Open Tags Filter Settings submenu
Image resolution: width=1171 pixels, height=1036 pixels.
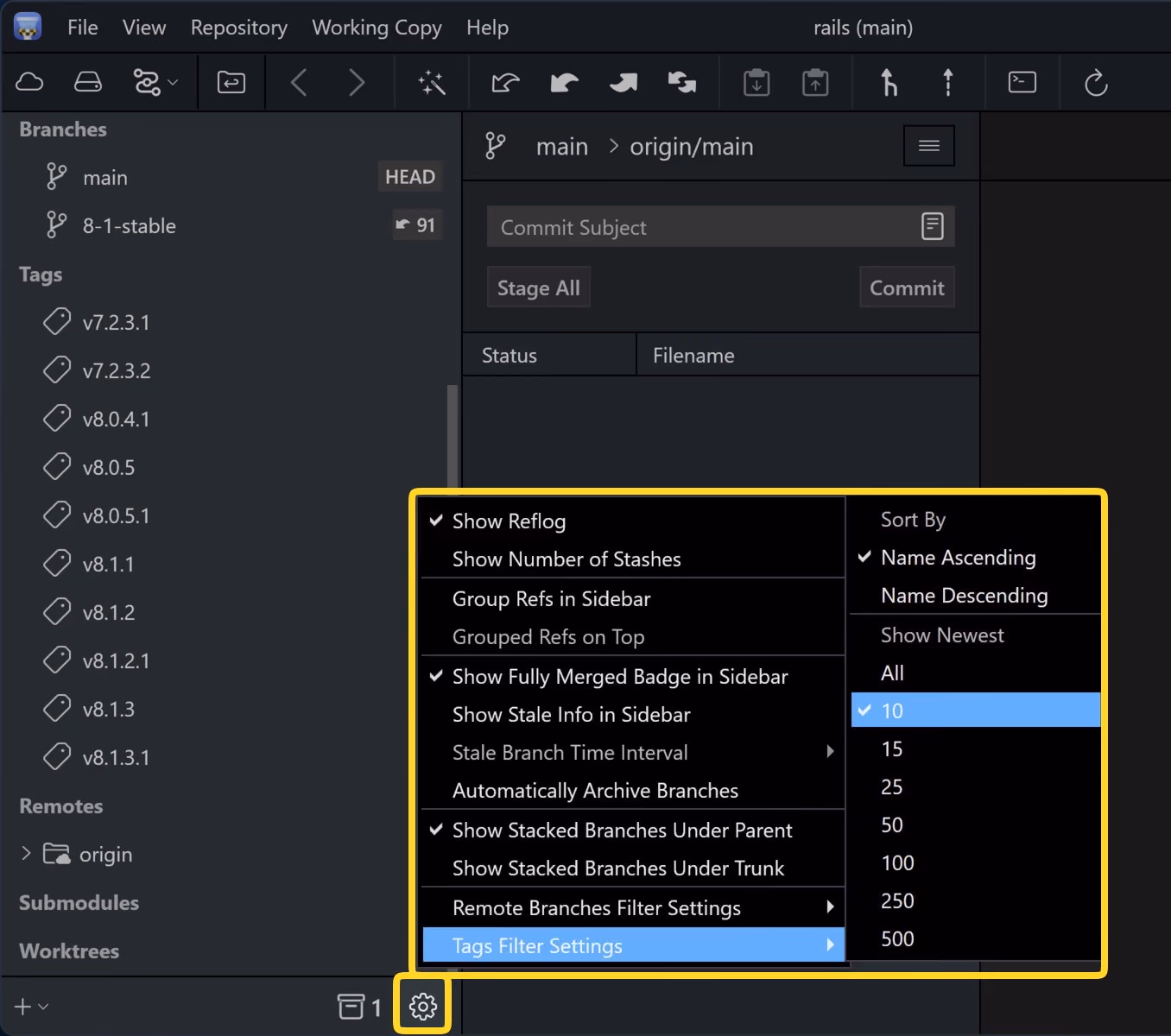(x=633, y=946)
